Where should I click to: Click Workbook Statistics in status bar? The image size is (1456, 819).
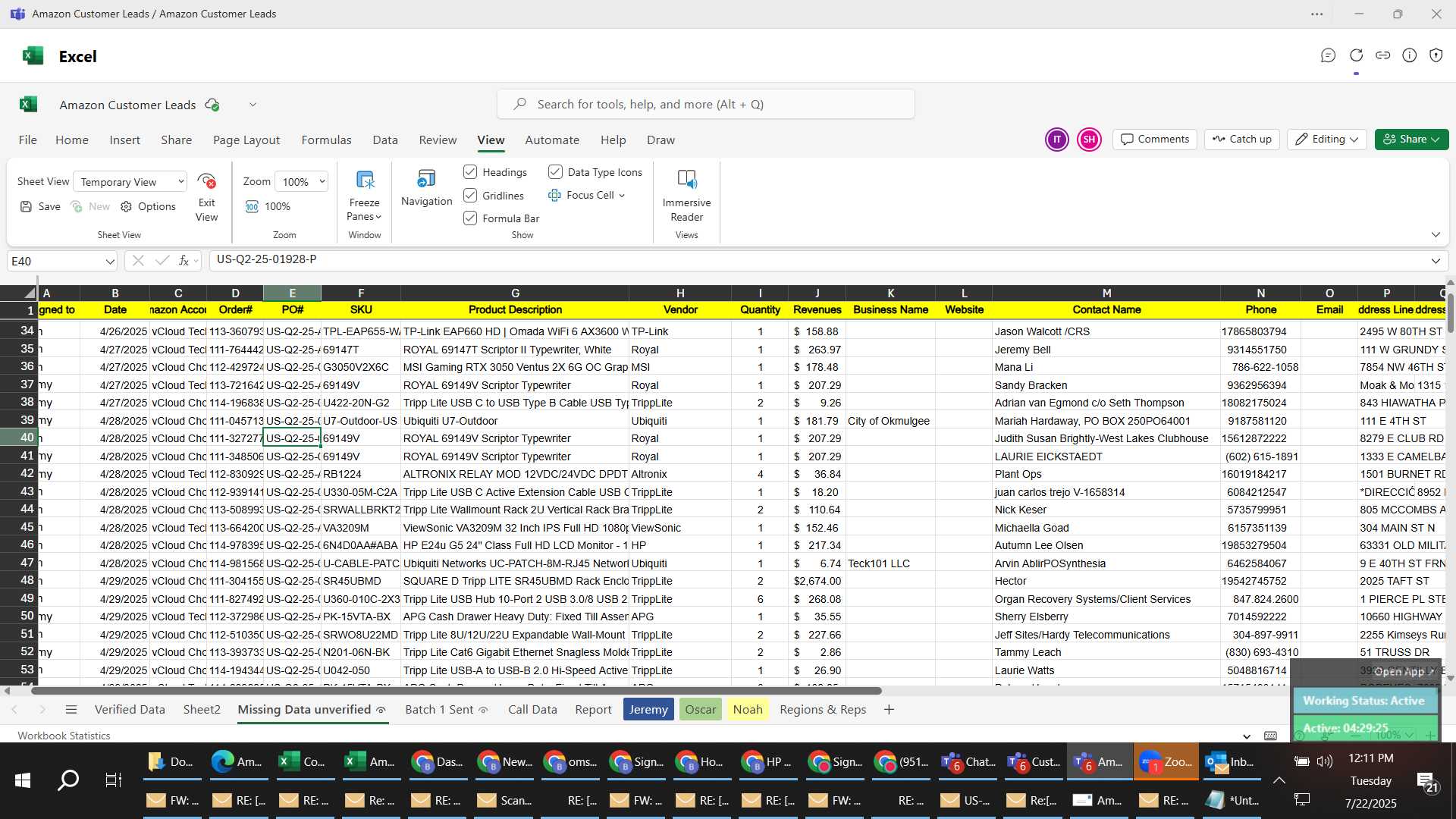(64, 736)
